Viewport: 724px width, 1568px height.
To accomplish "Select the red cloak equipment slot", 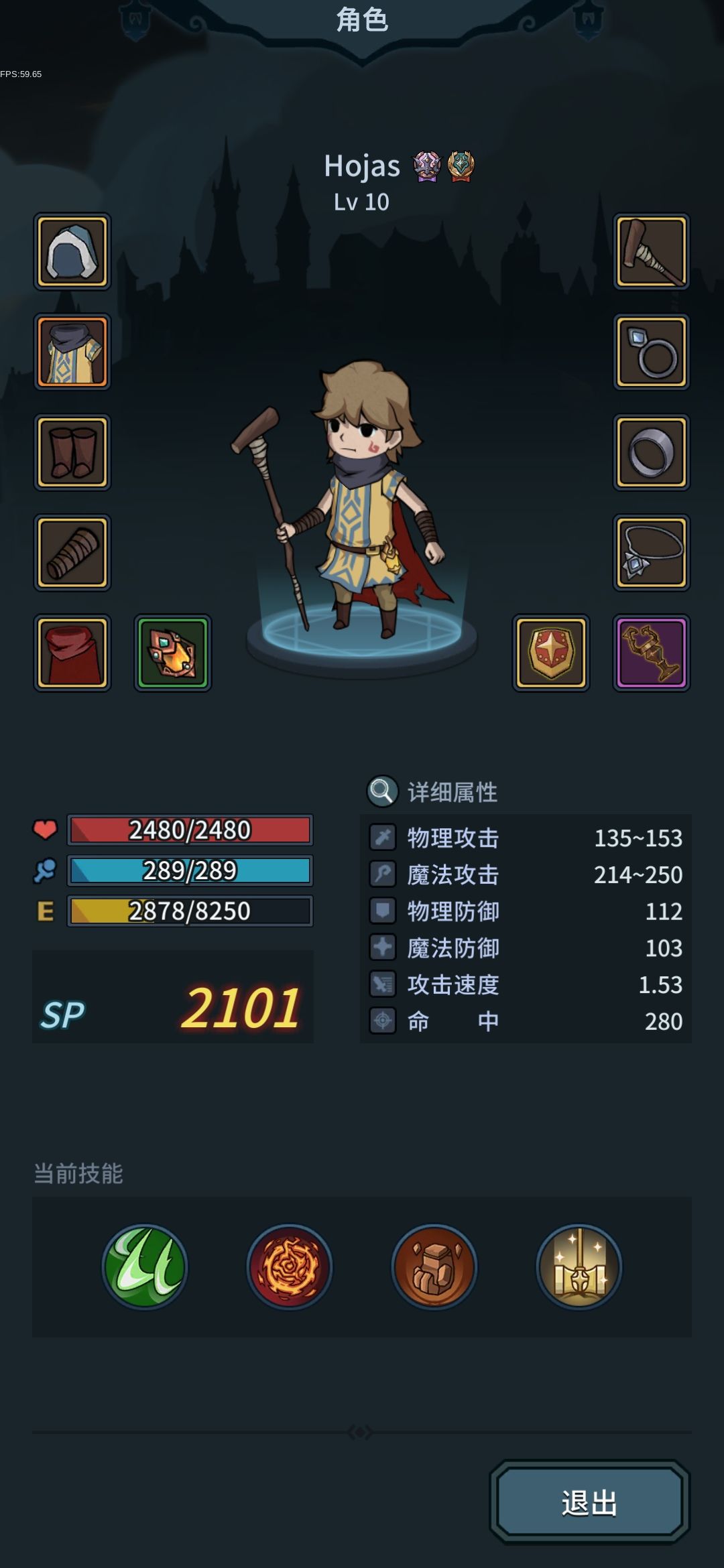I will click(x=72, y=653).
